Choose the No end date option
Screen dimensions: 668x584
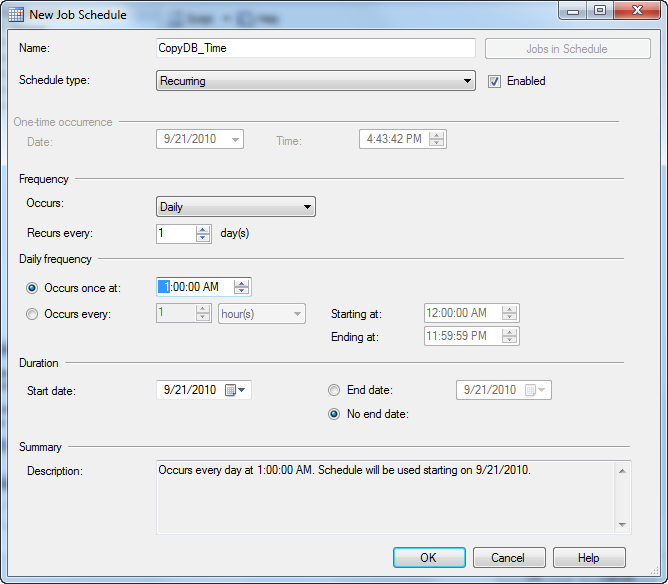tap(334, 414)
